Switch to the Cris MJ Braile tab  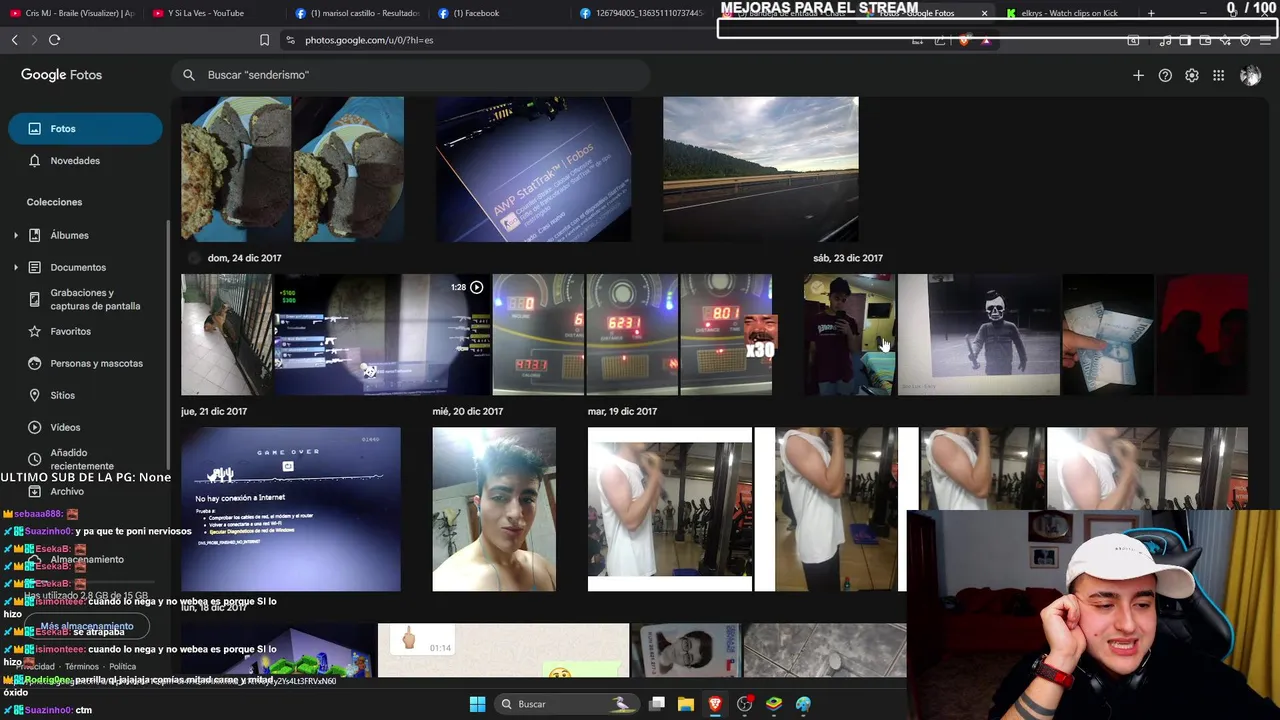point(71,13)
